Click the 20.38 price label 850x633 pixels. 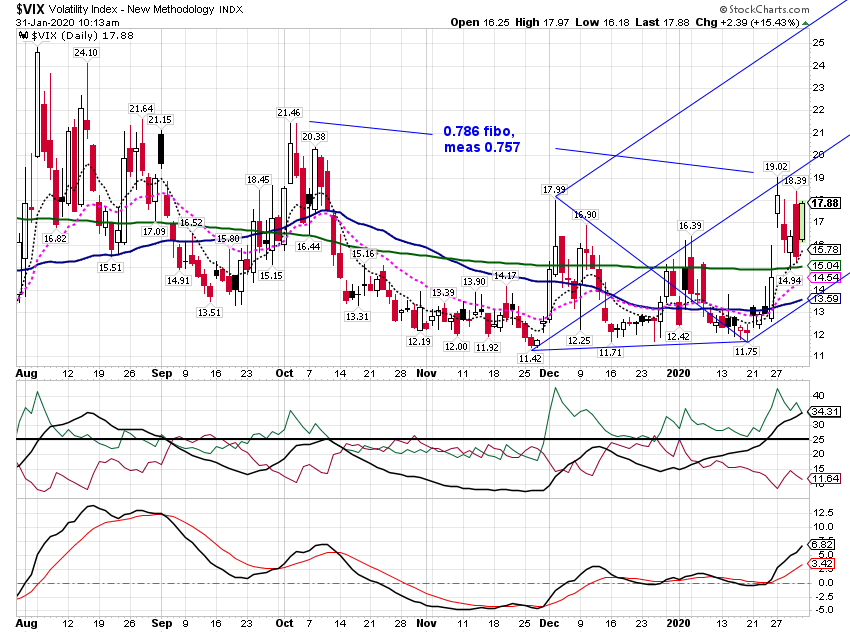[x=314, y=137]
